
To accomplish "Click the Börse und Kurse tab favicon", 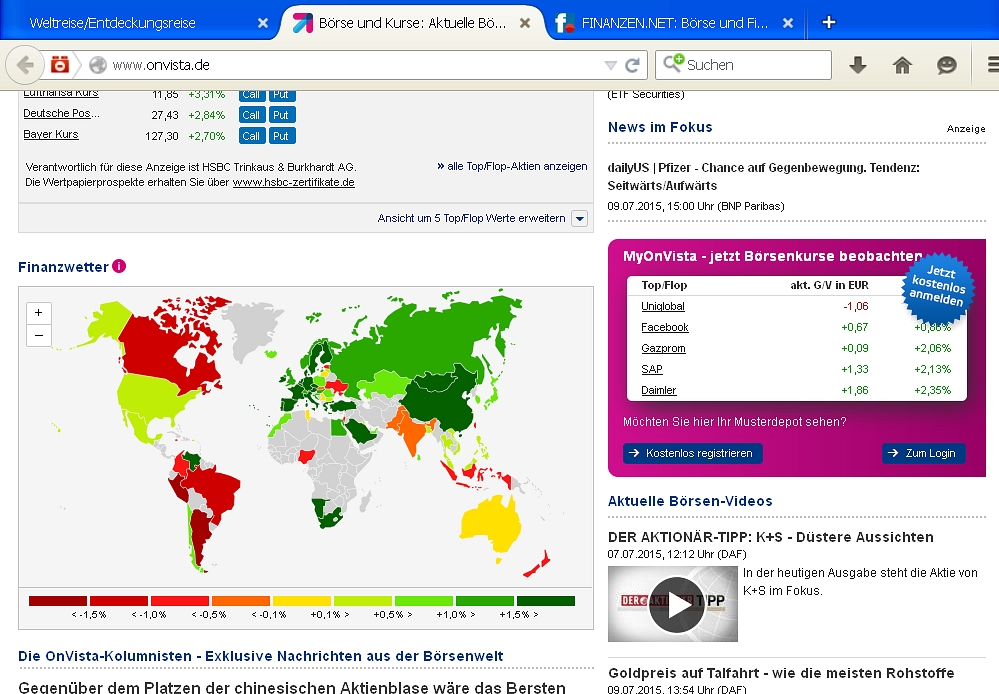I will click(x=303, y=23).
